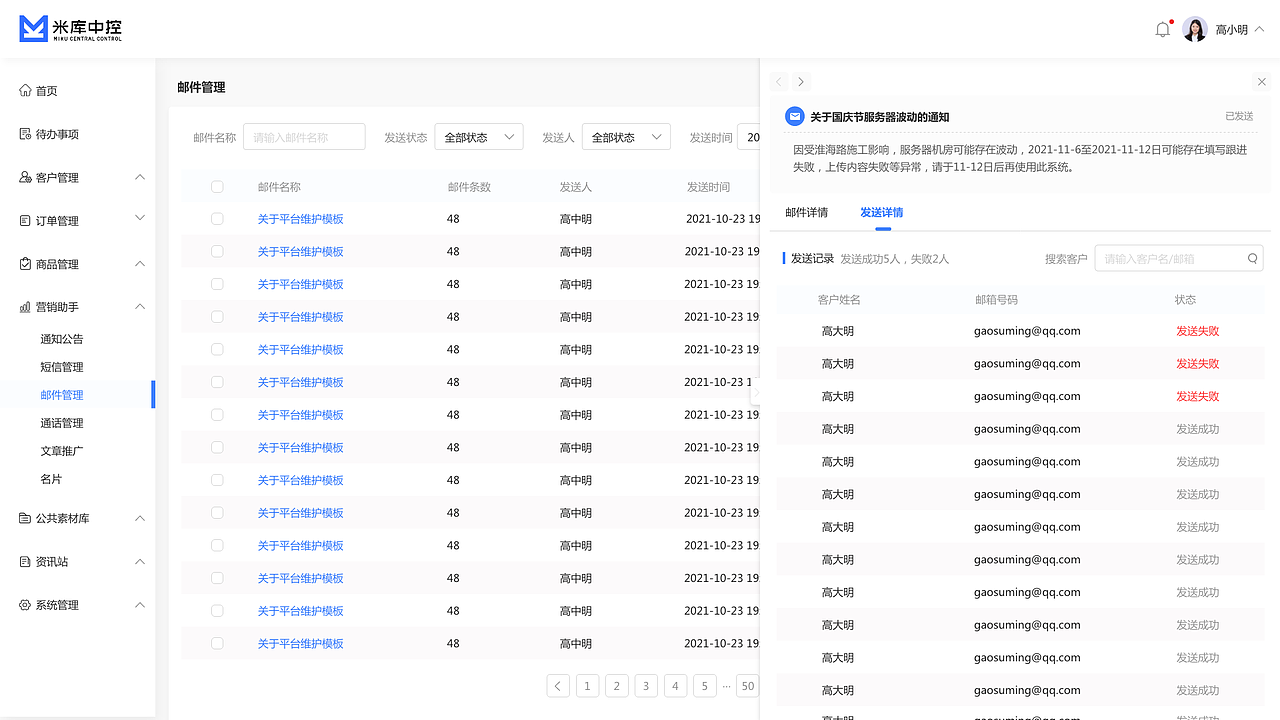Click the 首页 home icon
Viewport: 1280px width, 720px height.
point(25,90)
